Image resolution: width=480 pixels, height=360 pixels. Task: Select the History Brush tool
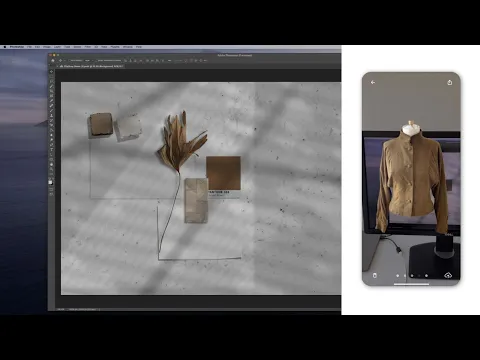51,121
